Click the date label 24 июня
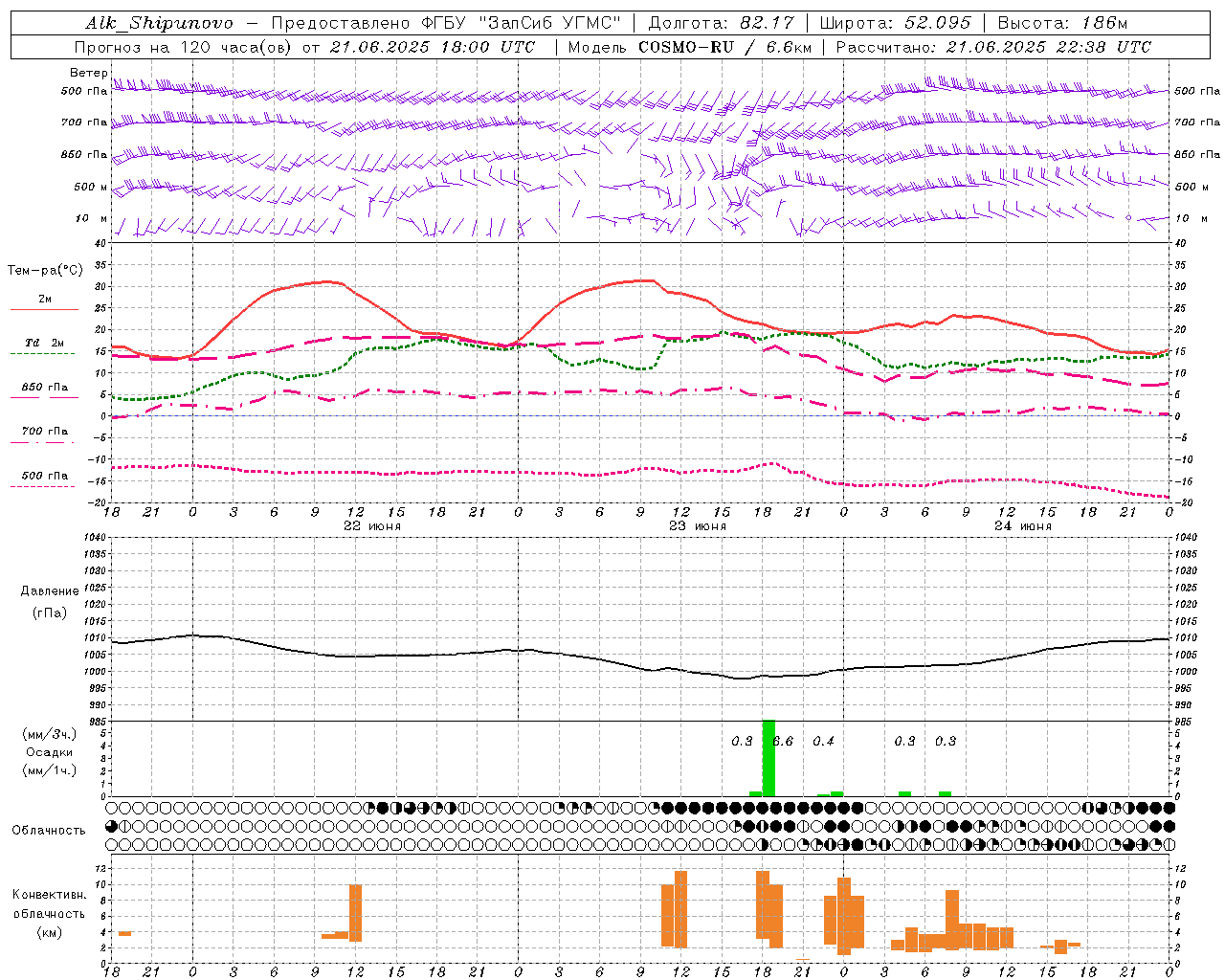The image size is (1225, 980). (x=1023, y=526)
